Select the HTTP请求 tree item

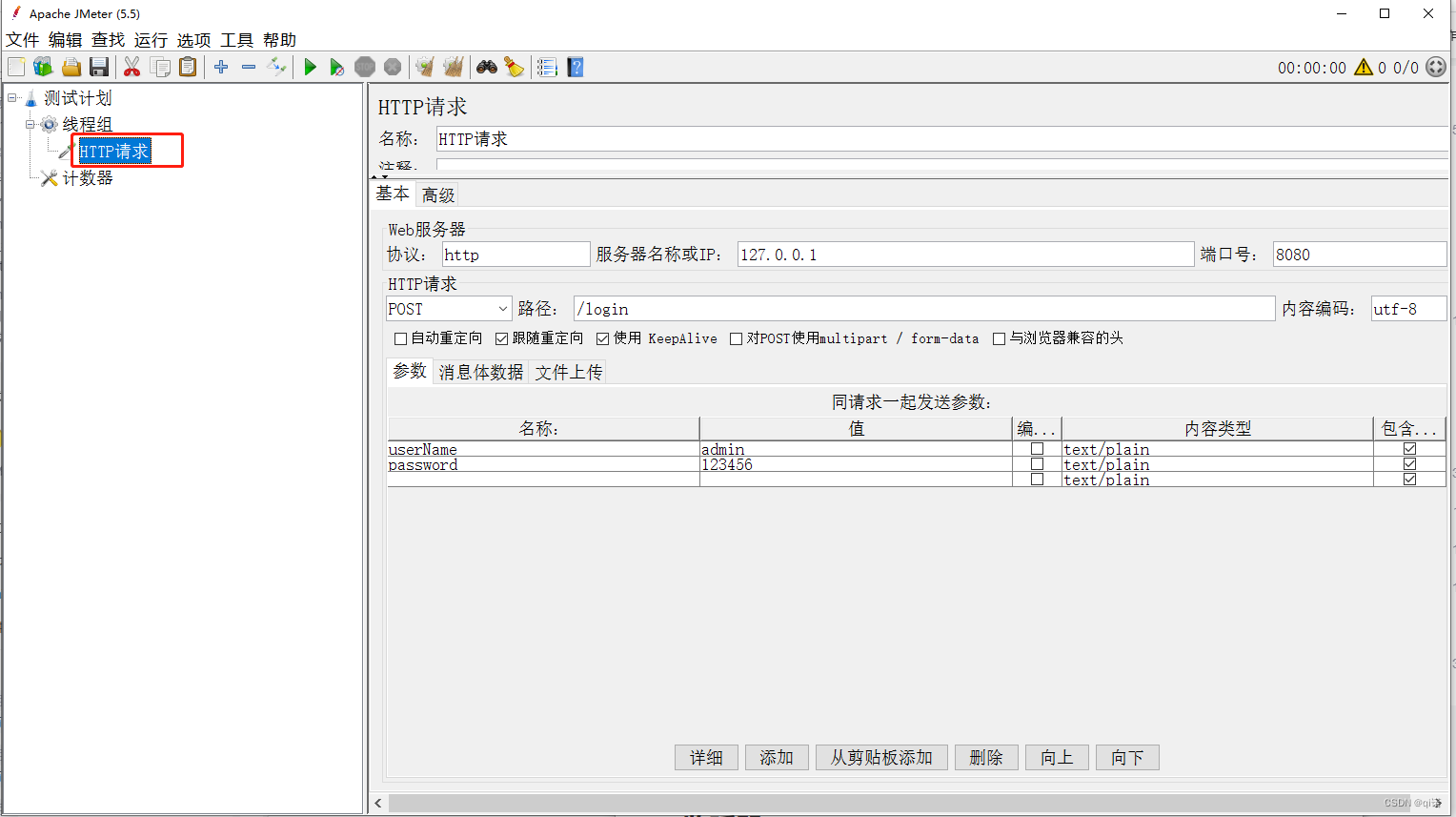pos(114,152)
